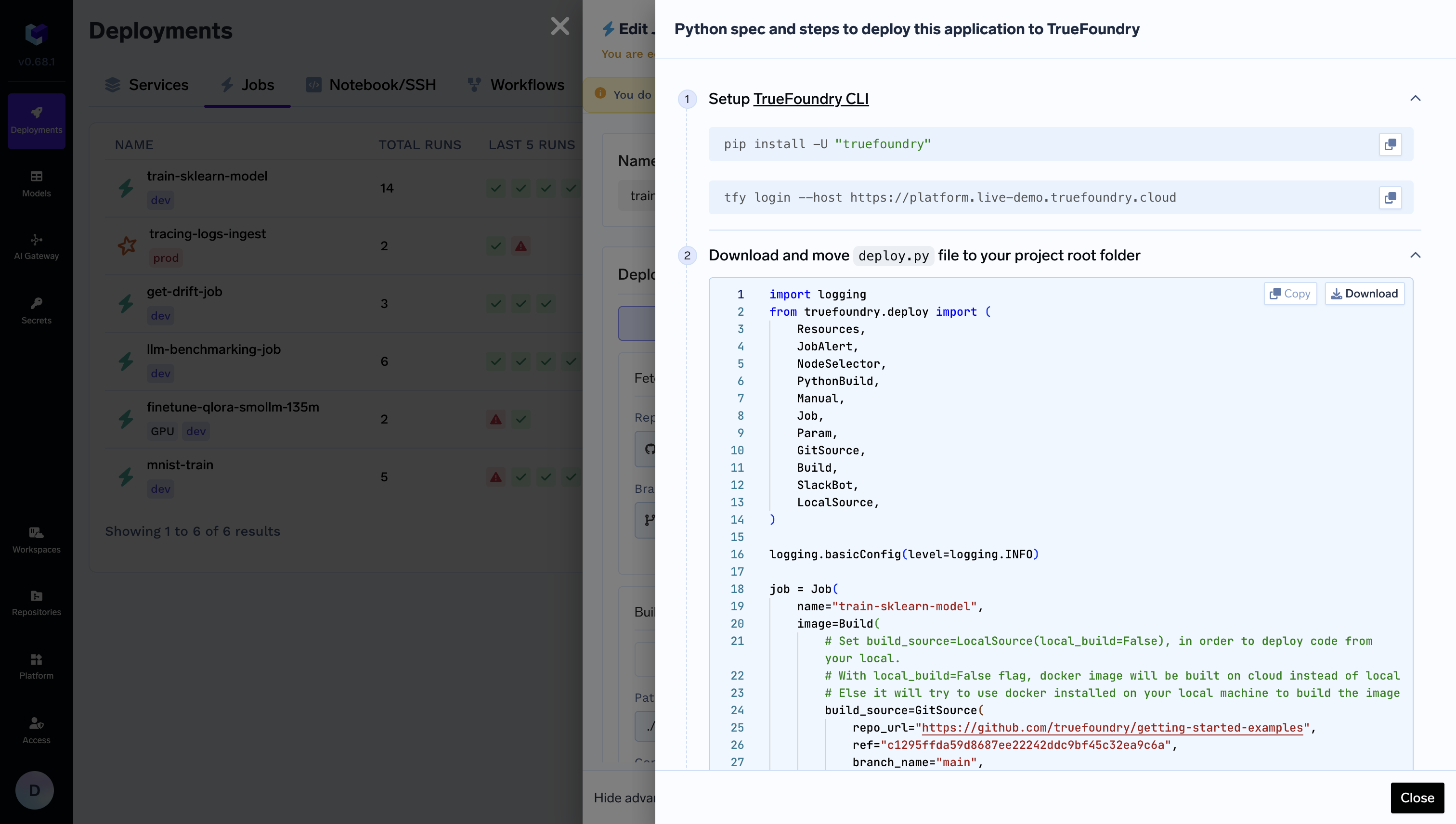The width and height of the screenshot is (1456, 824).
Task: Open the Repositories section
Action: (x=36, y=603)
